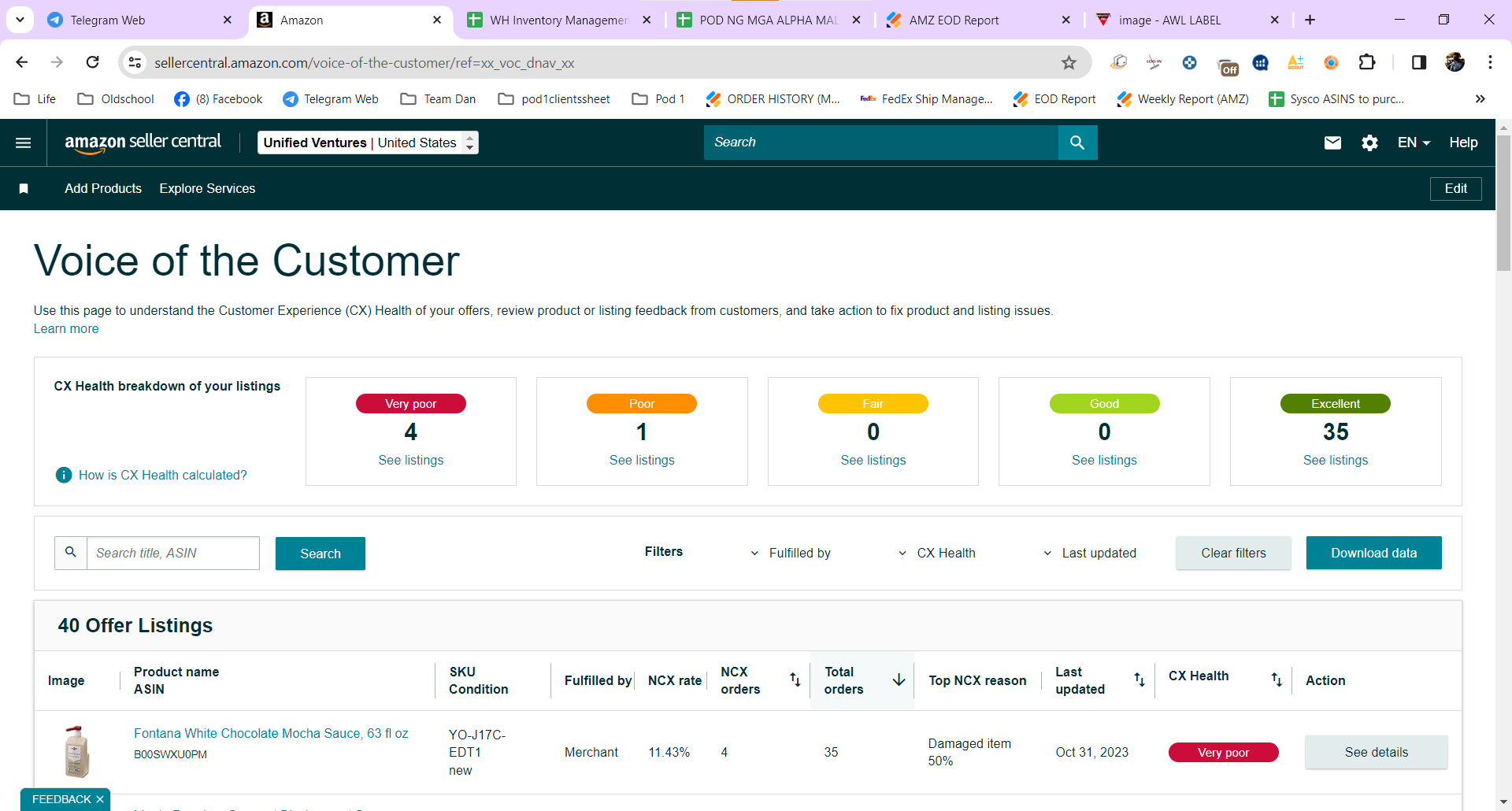Click the bookmark icon beside Add Products
The height and width of the screenshot is (811, 1512).
[24, 188]
